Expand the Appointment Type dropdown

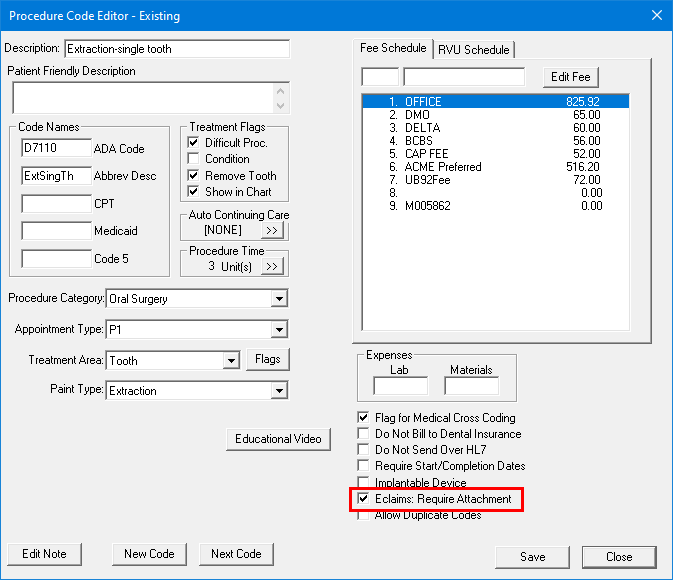(x=278, y=330)
